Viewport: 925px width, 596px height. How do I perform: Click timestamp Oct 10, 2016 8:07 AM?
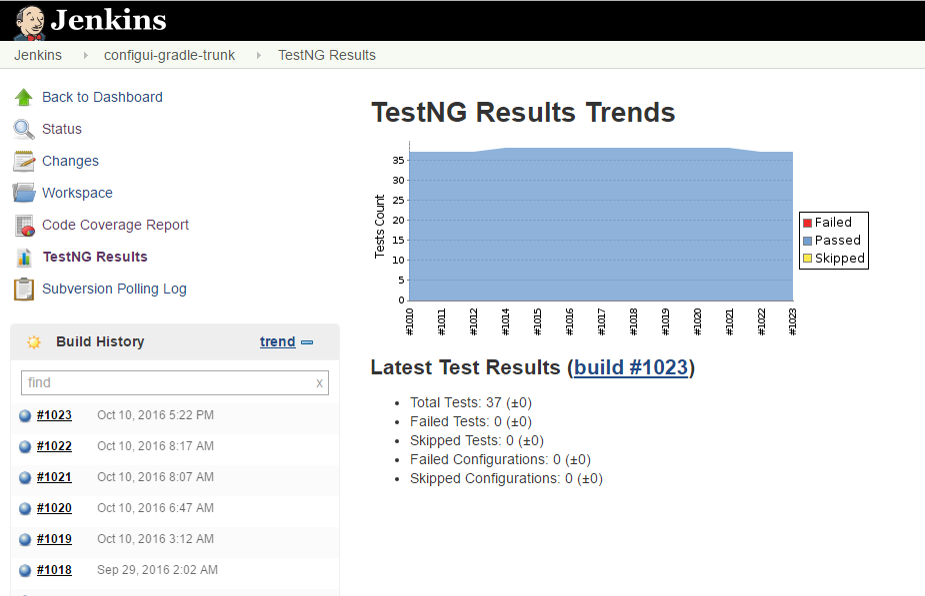pyautogui.click(x=155, y=477)
